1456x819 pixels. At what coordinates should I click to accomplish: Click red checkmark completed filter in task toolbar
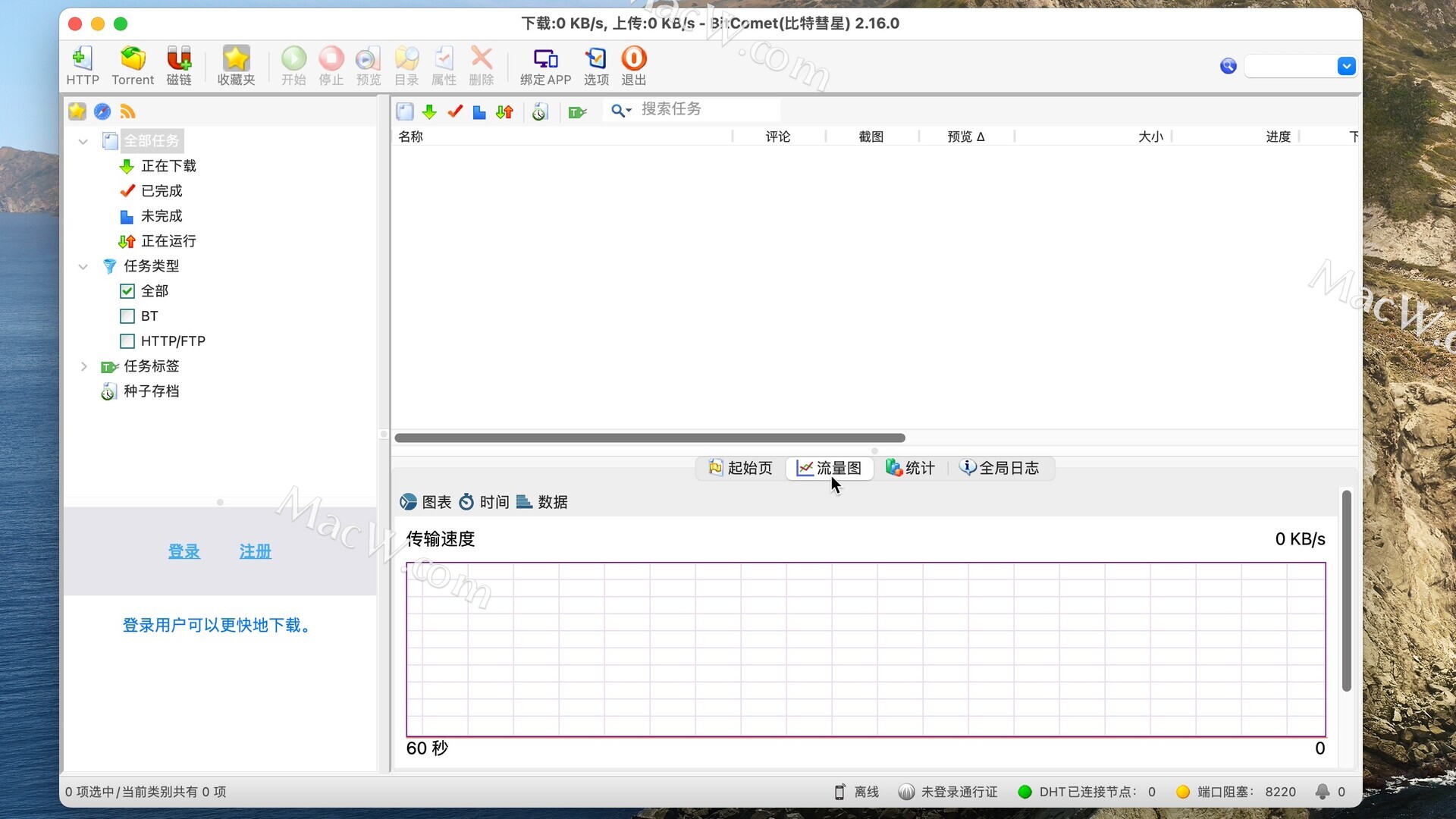455,111
